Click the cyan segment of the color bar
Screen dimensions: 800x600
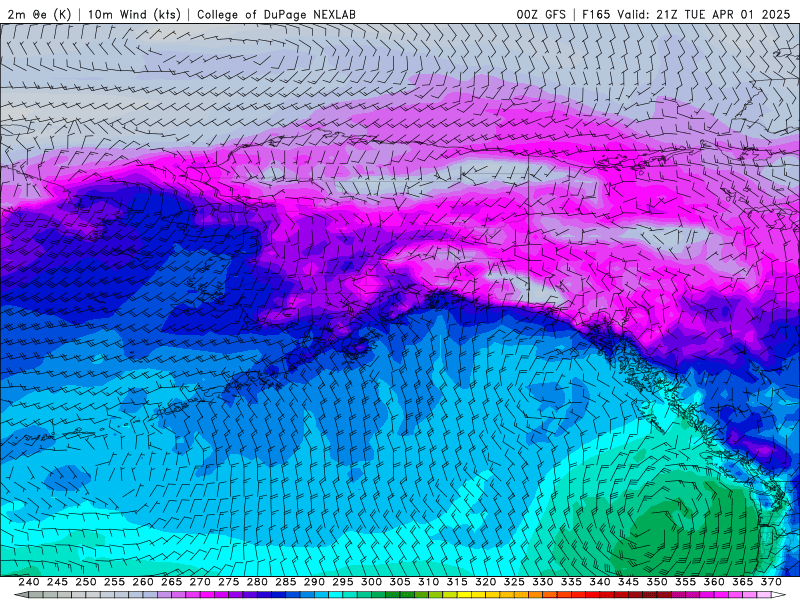click(336, 595)
